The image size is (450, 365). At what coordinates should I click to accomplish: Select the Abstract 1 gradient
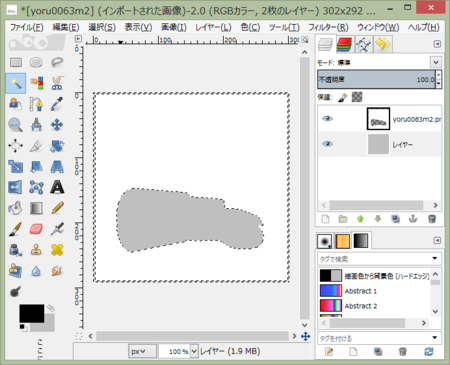[374, 291]
